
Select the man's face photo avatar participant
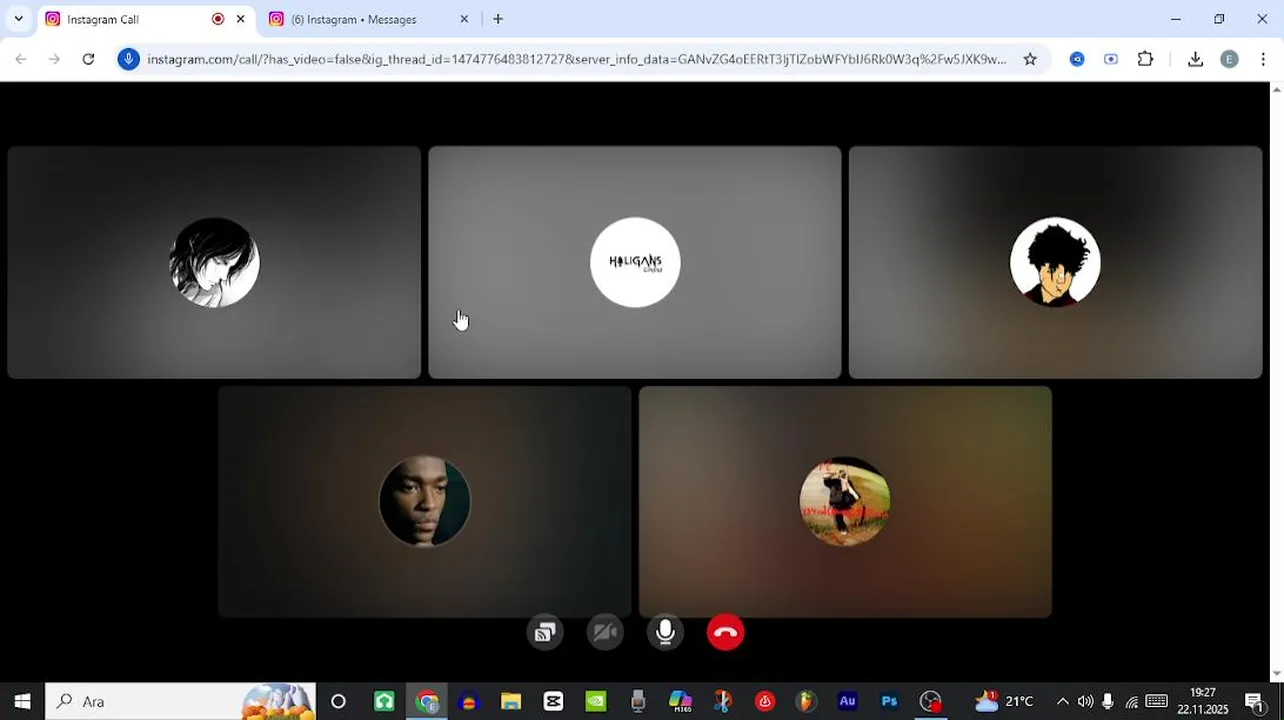pos(424,502)
